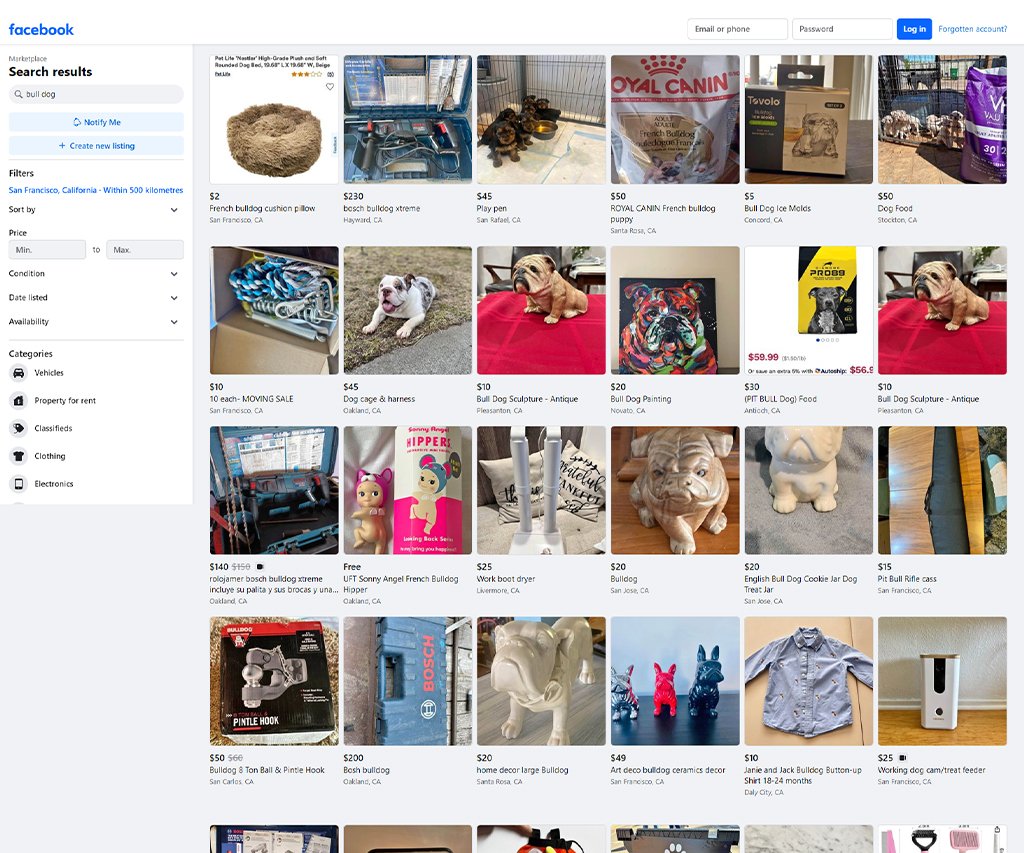Click the Log in button

click(914, 29)
